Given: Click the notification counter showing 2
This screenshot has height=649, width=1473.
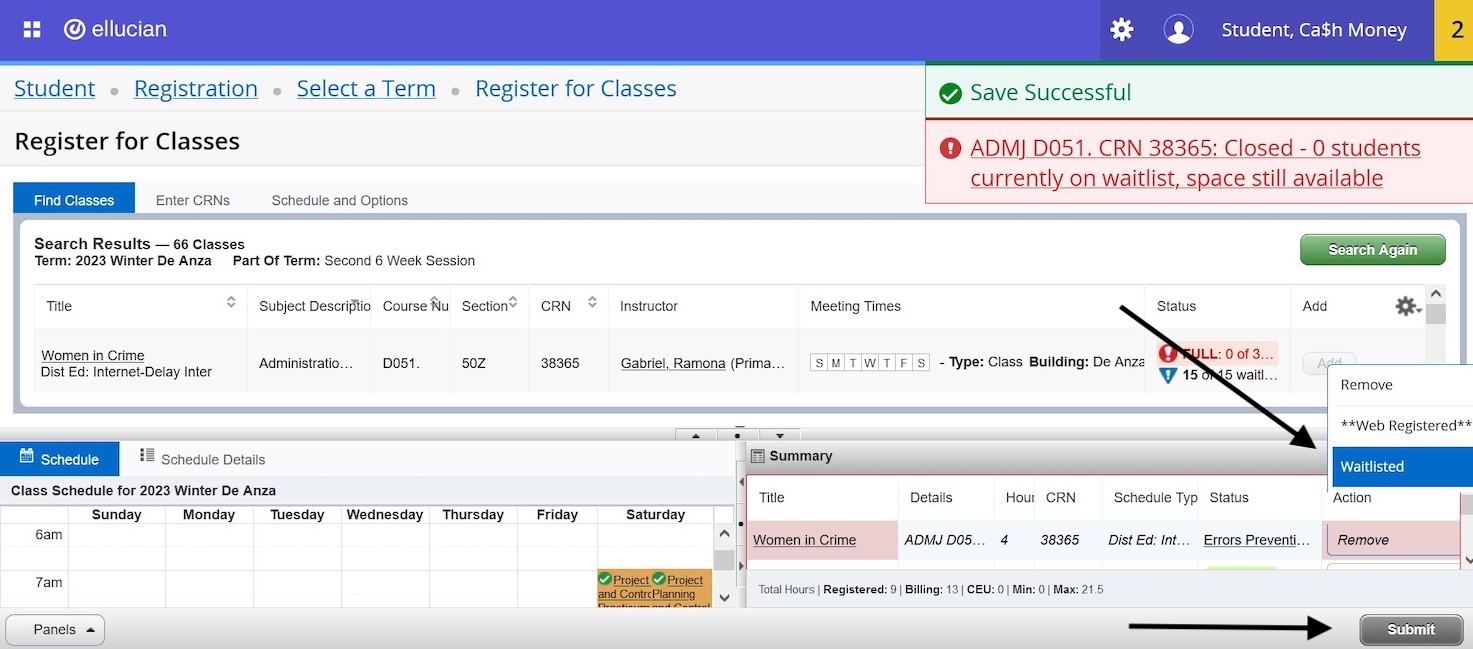Looking at the screenshot, I should click(x=1456, y=29).
